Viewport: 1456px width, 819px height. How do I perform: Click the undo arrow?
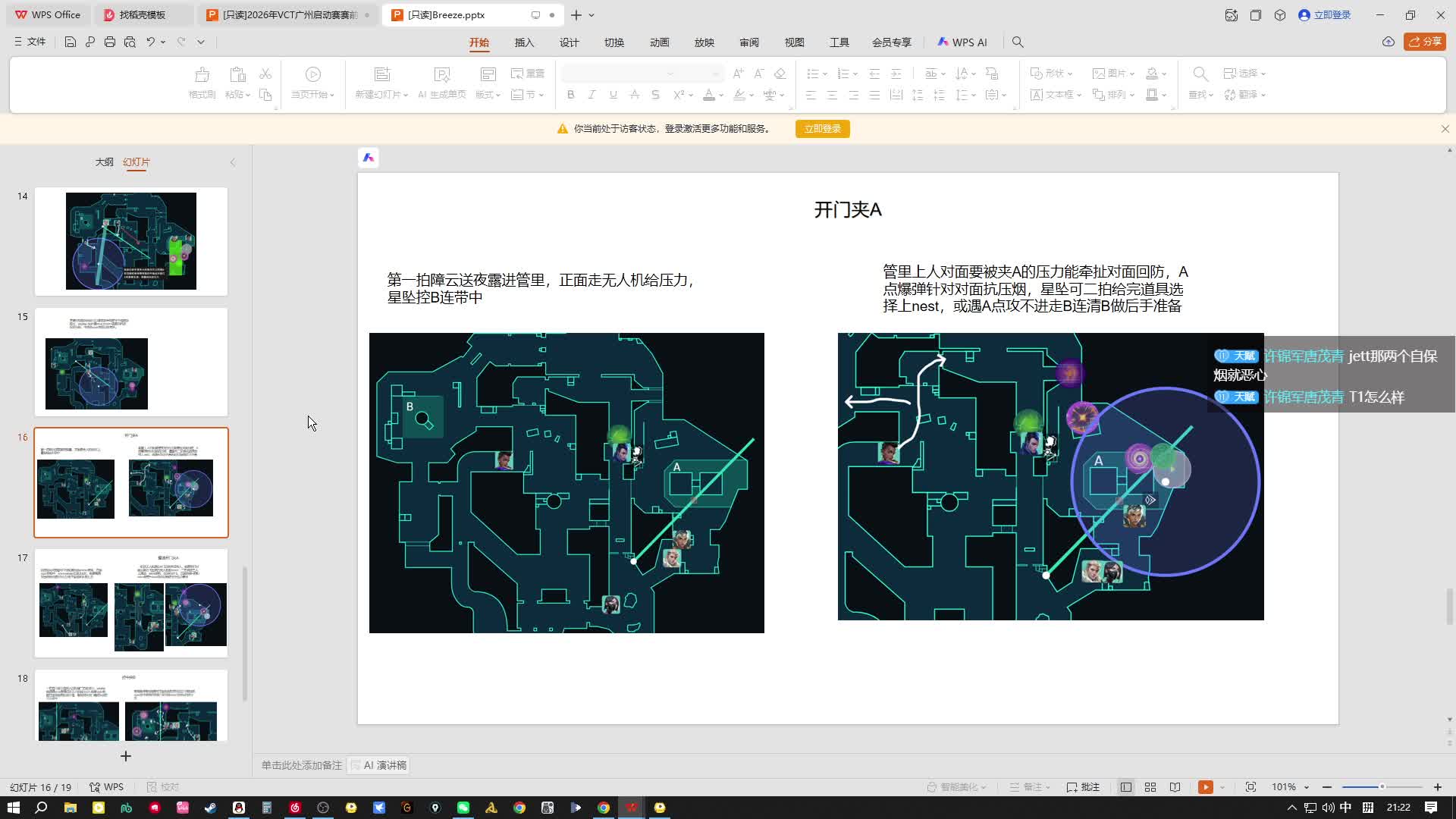click(x=150, y=42)
